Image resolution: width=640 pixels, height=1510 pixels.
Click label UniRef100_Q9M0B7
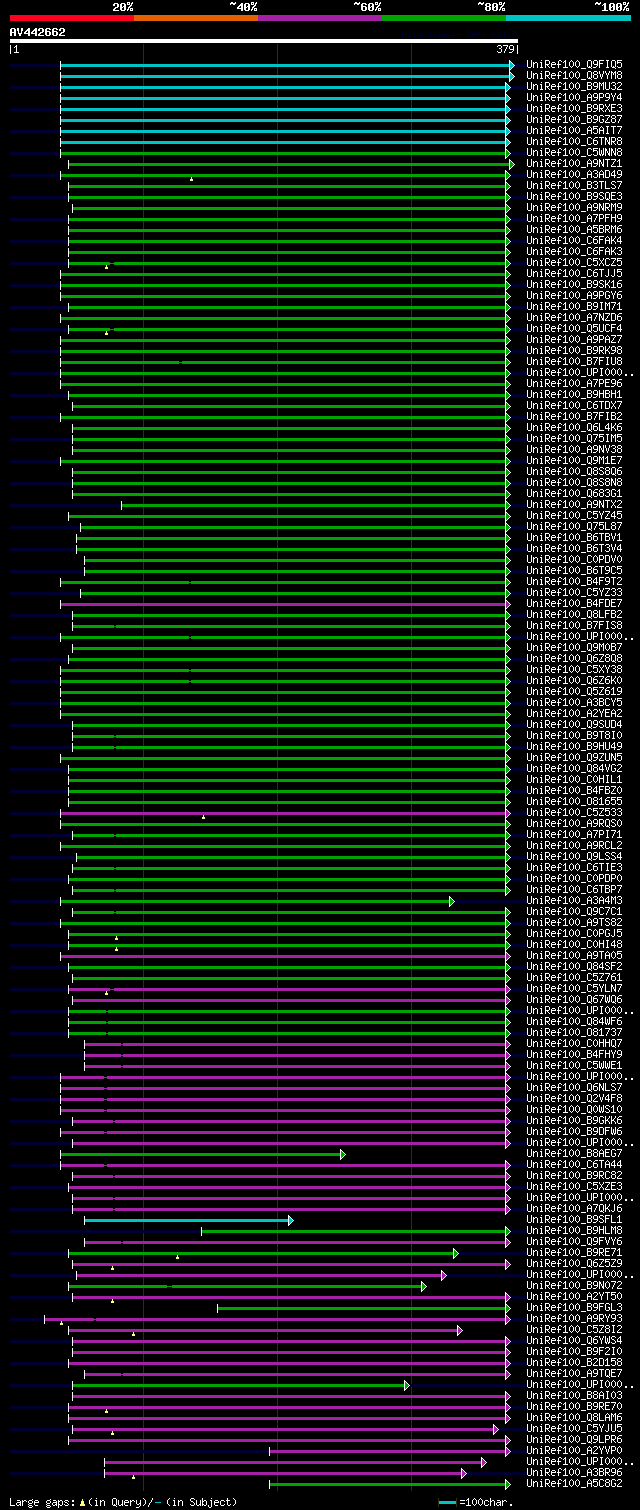click(x=574, y=647)
